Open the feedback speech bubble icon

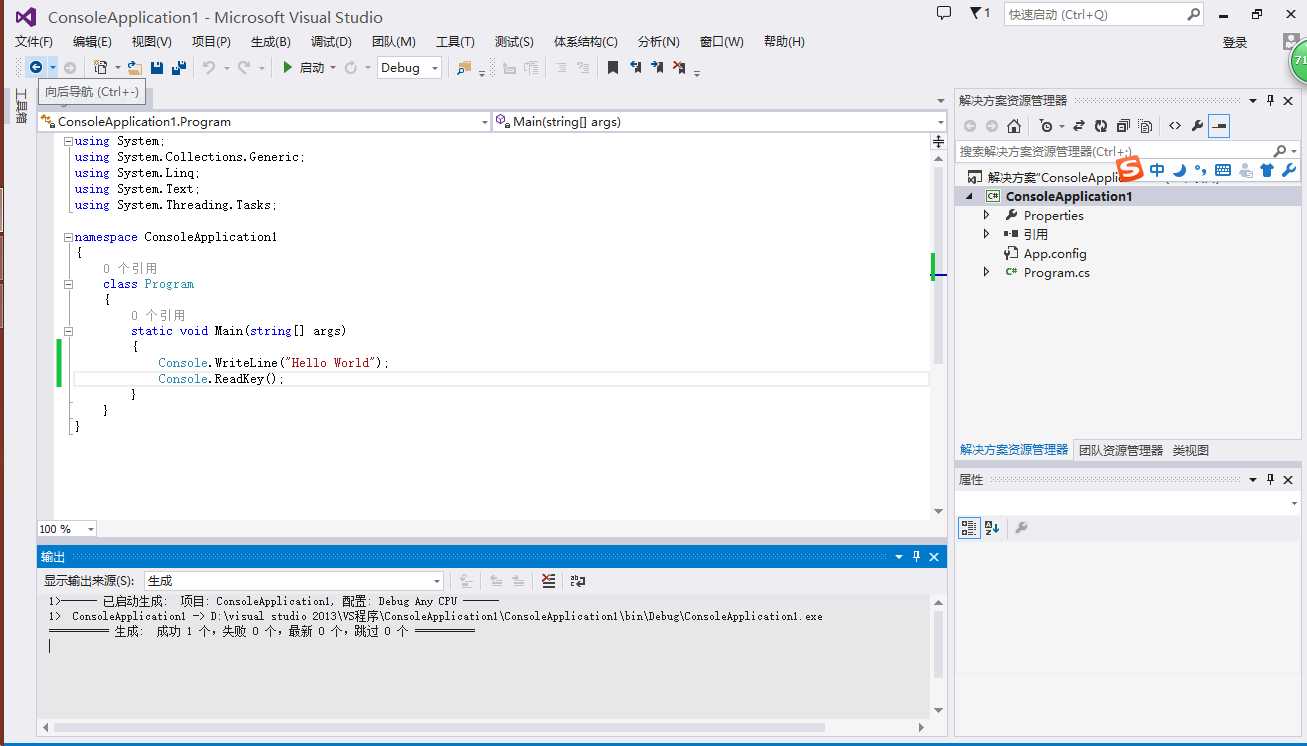944,14
